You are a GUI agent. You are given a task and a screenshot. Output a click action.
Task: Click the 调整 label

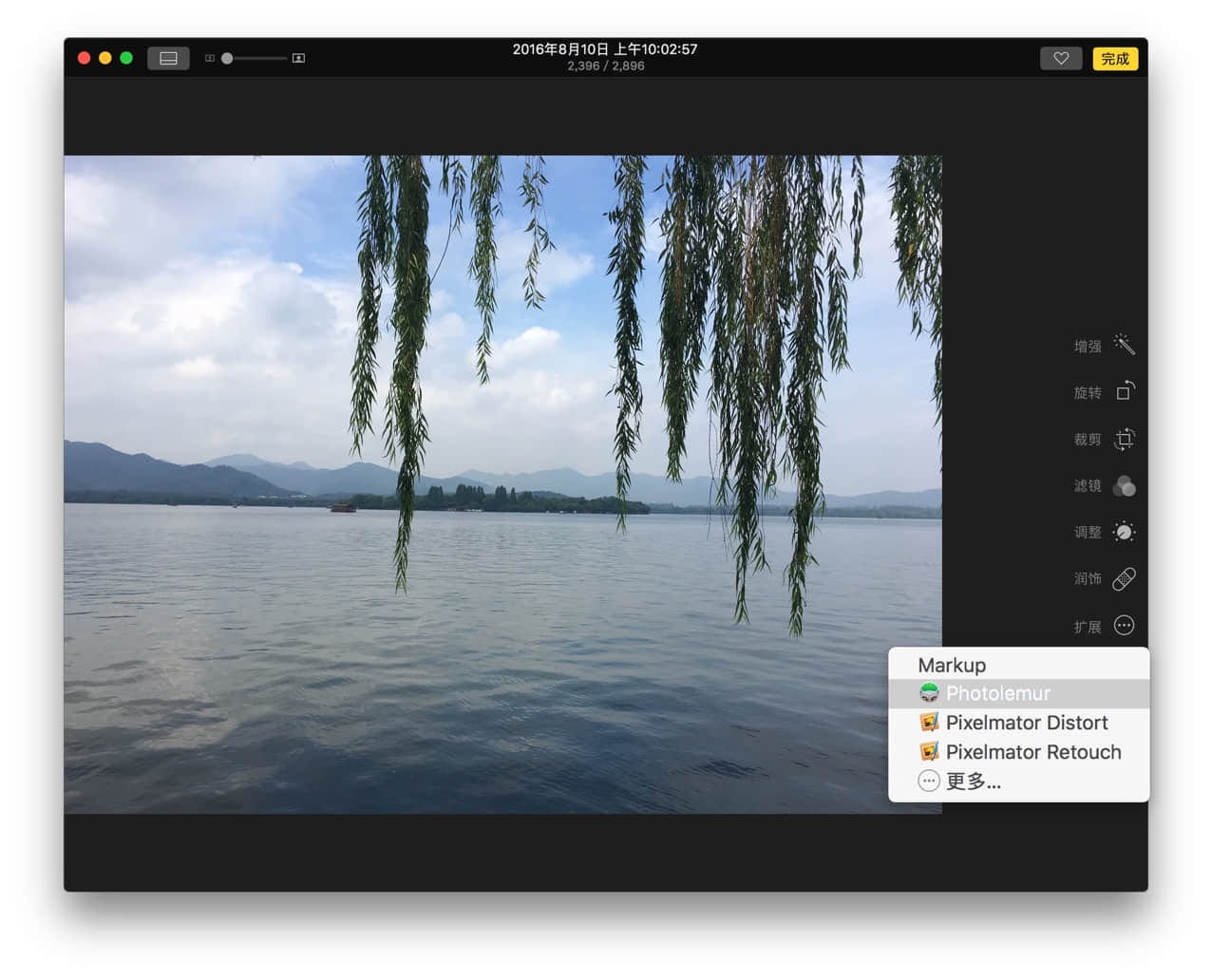[x=1088, y=533]
